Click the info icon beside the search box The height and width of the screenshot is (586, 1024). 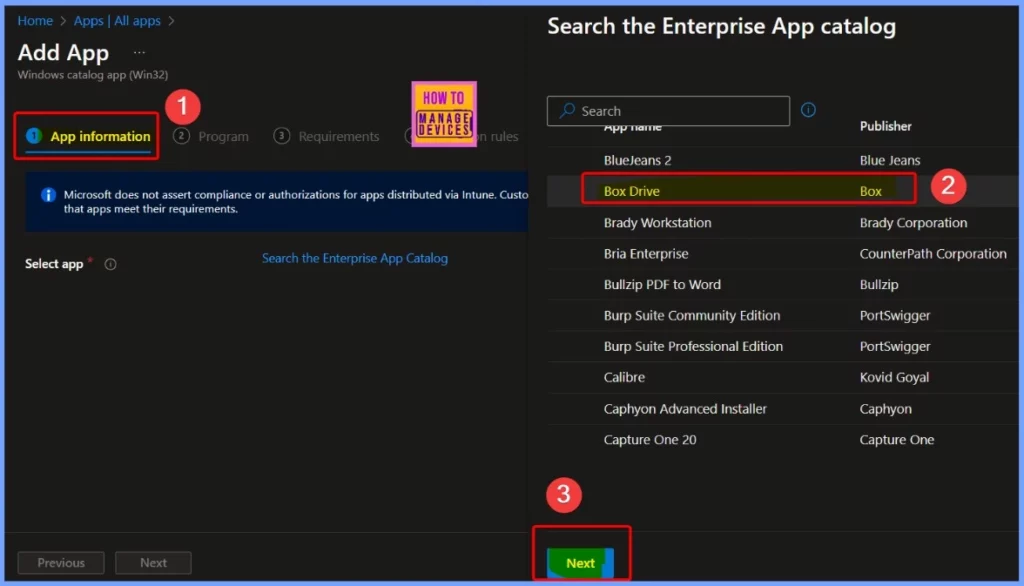808,110
